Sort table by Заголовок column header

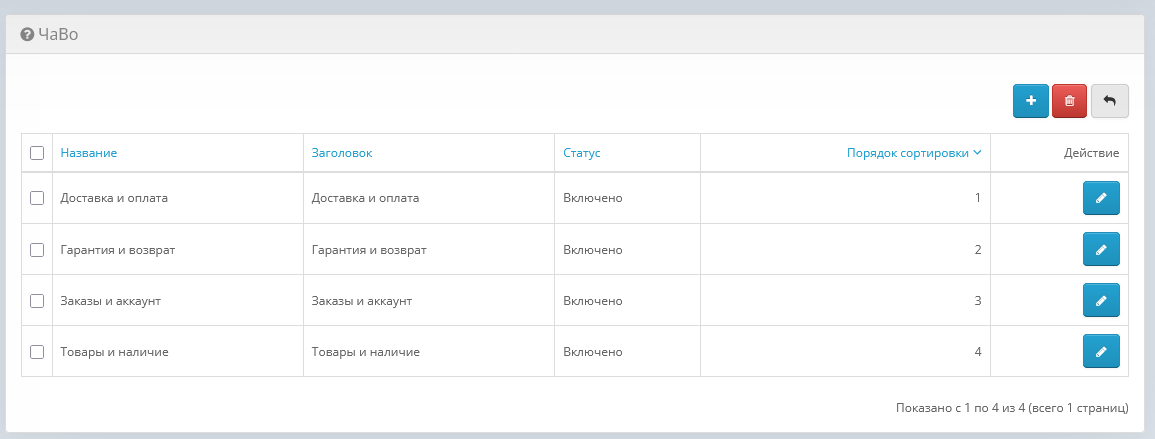(x=341, y=153)
